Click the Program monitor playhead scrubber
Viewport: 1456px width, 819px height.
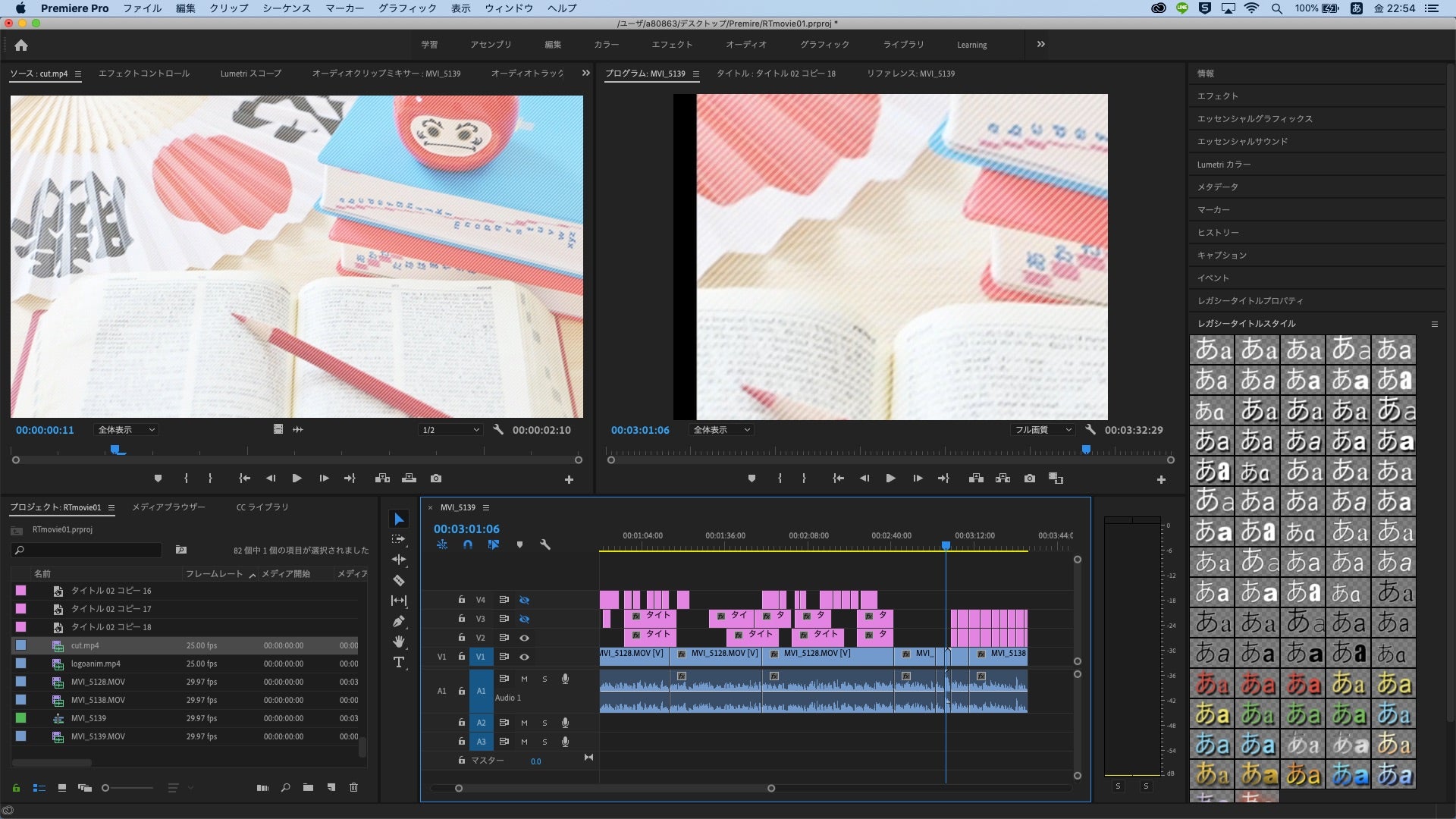(x=1086, y=450)
